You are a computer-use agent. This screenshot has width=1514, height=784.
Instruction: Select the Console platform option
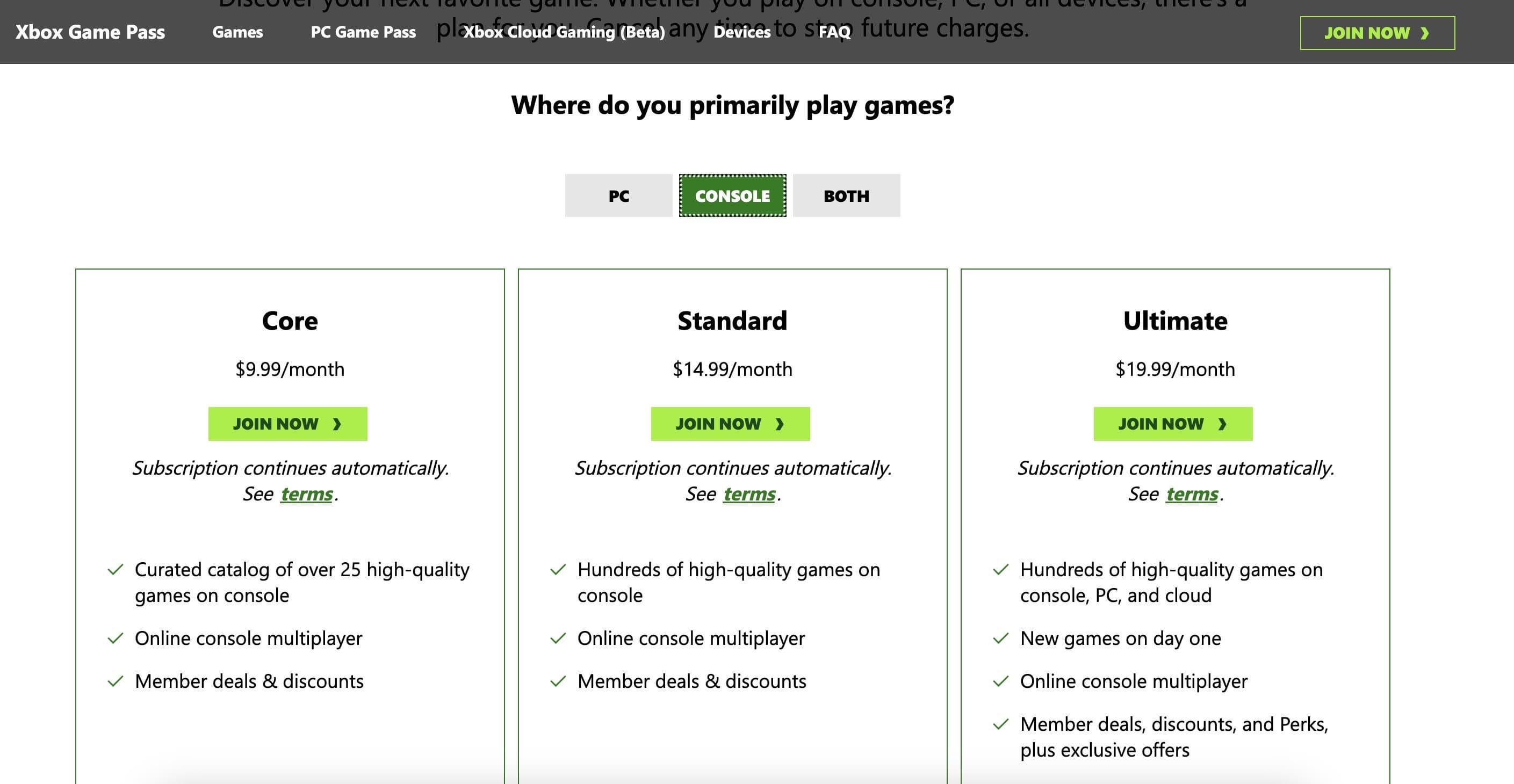732,195
